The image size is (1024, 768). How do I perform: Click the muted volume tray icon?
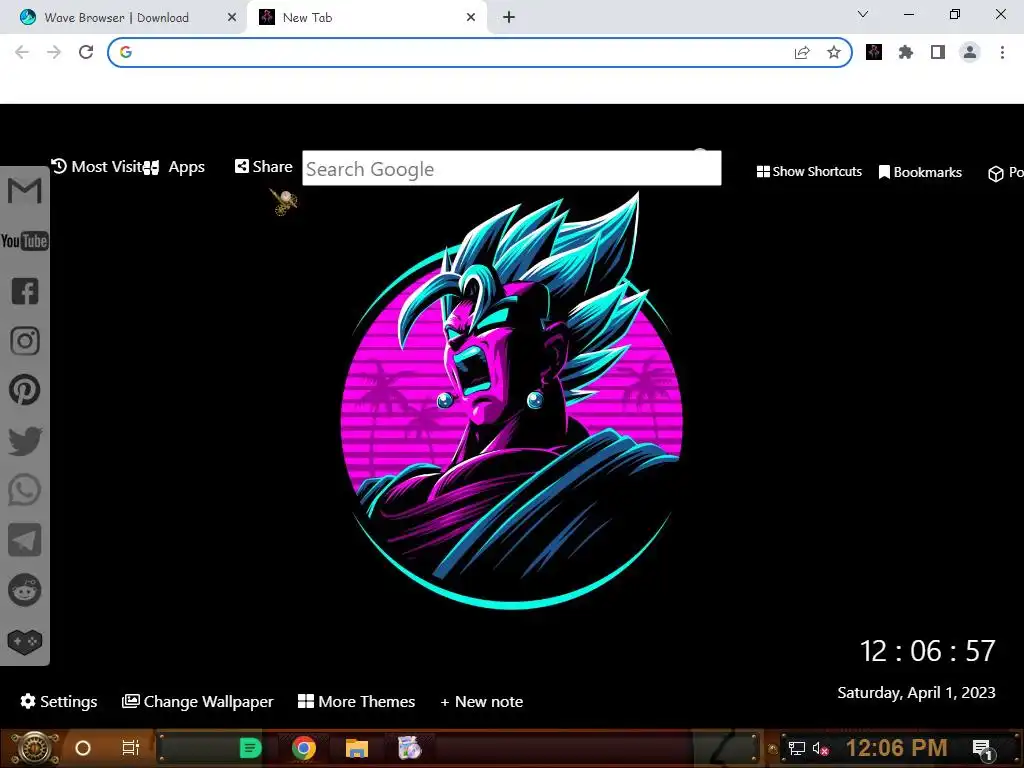pos(820,748)
